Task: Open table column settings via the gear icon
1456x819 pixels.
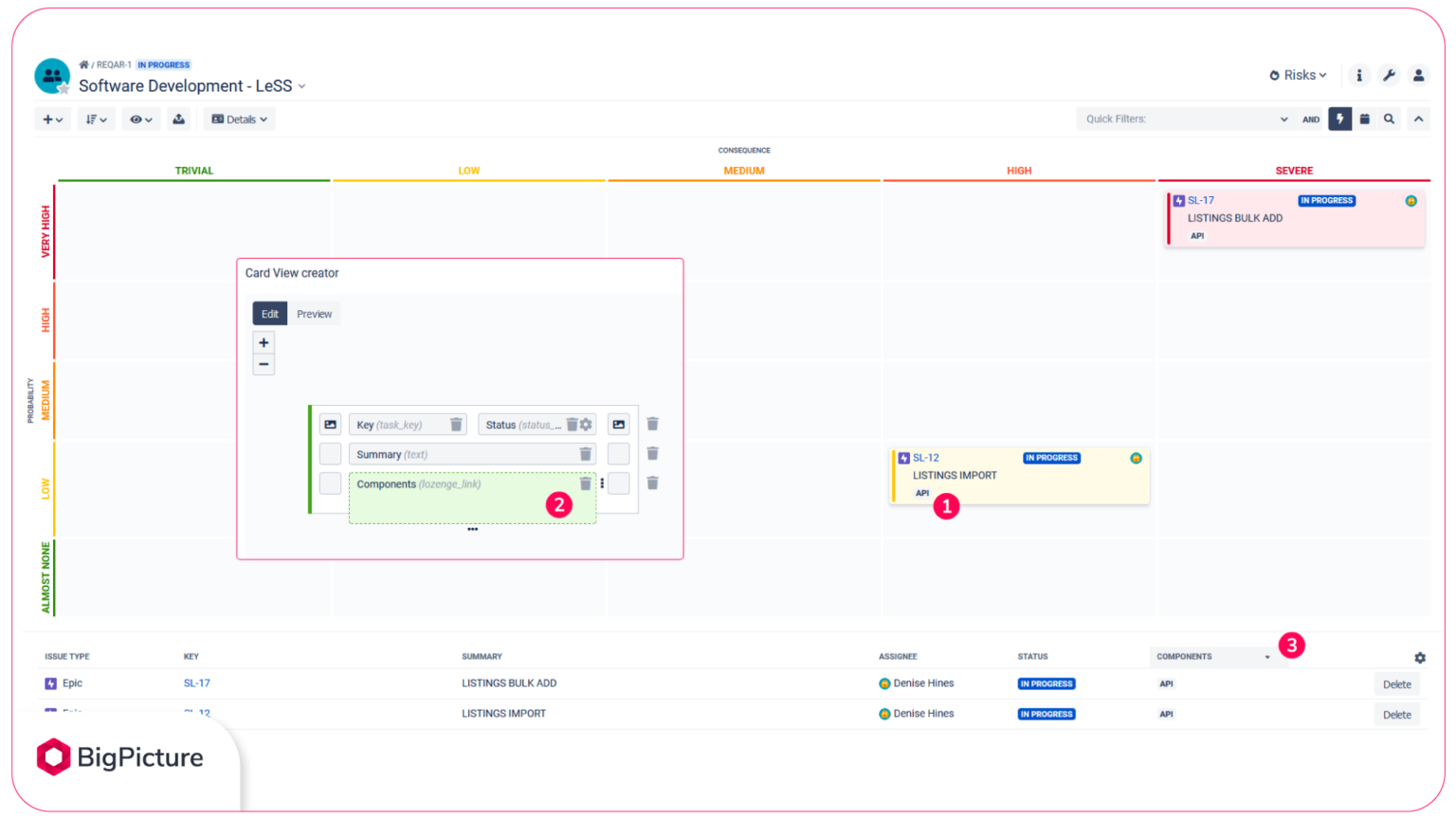Action: (1419, 656)
